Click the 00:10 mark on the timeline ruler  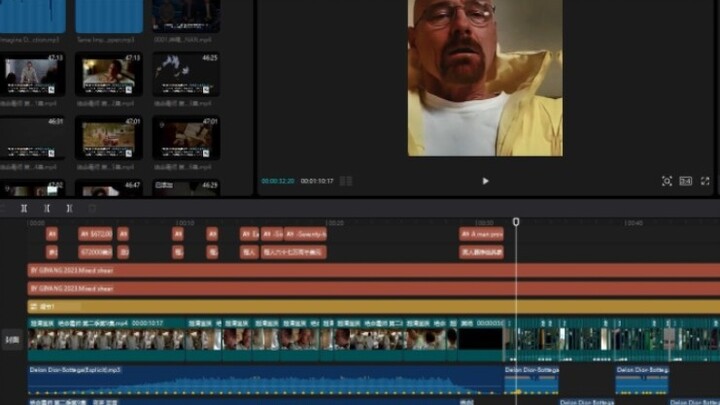(185, 223)
